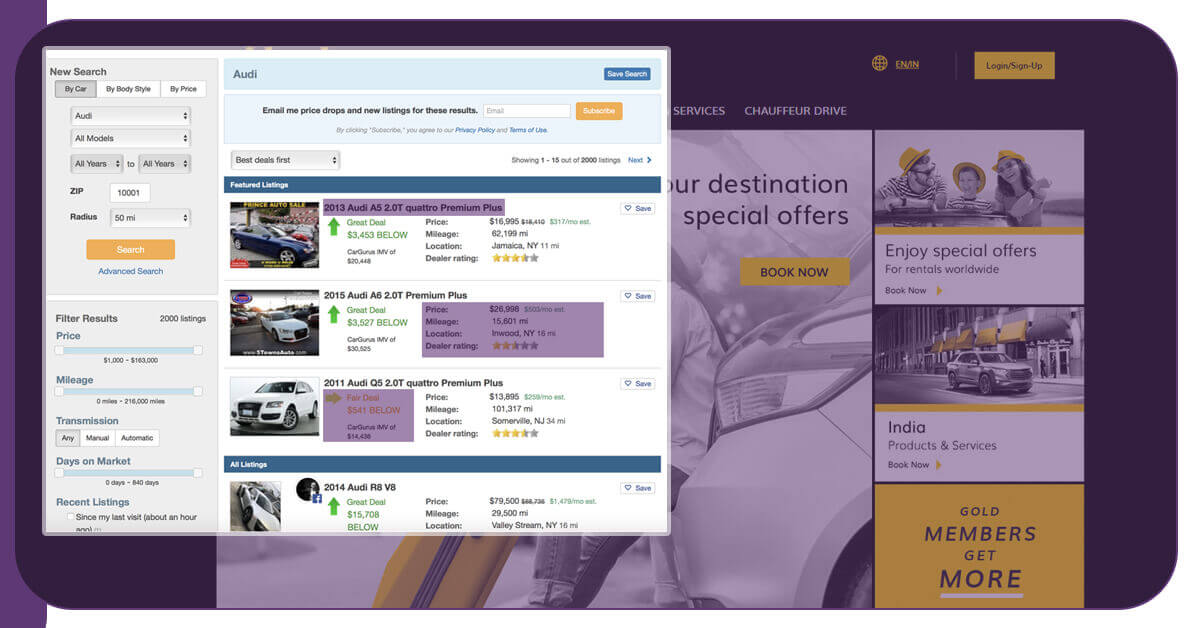Click the Mileage slider right handle
The height and width of the screenshot is (628, 1200).
[x=198, y=391]
